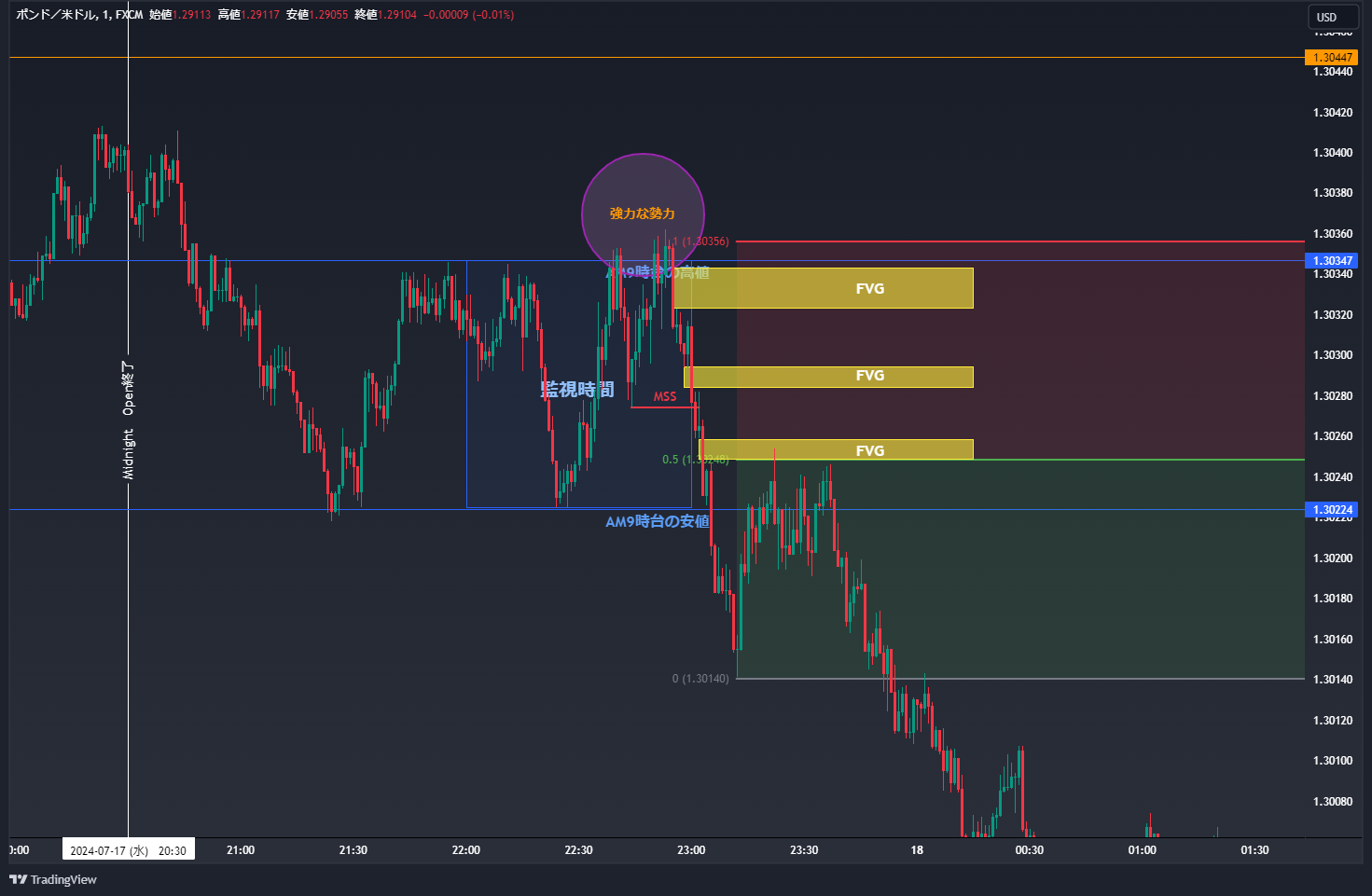Select the Fibonacci 1 (1.30356) level label
Viewport: 1372px width, 896px height.
pos(700,241)
